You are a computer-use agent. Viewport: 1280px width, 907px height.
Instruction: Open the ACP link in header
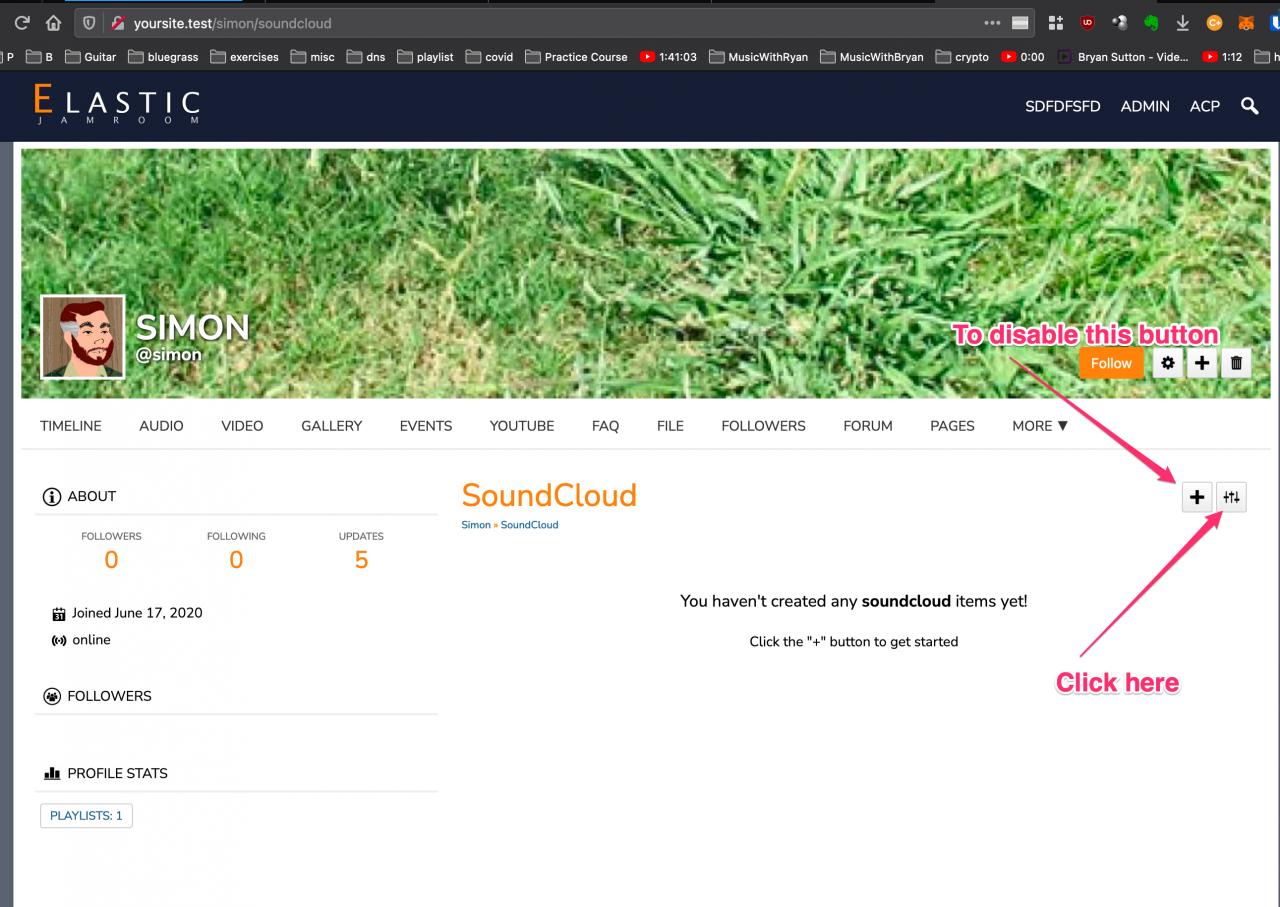1204,106
